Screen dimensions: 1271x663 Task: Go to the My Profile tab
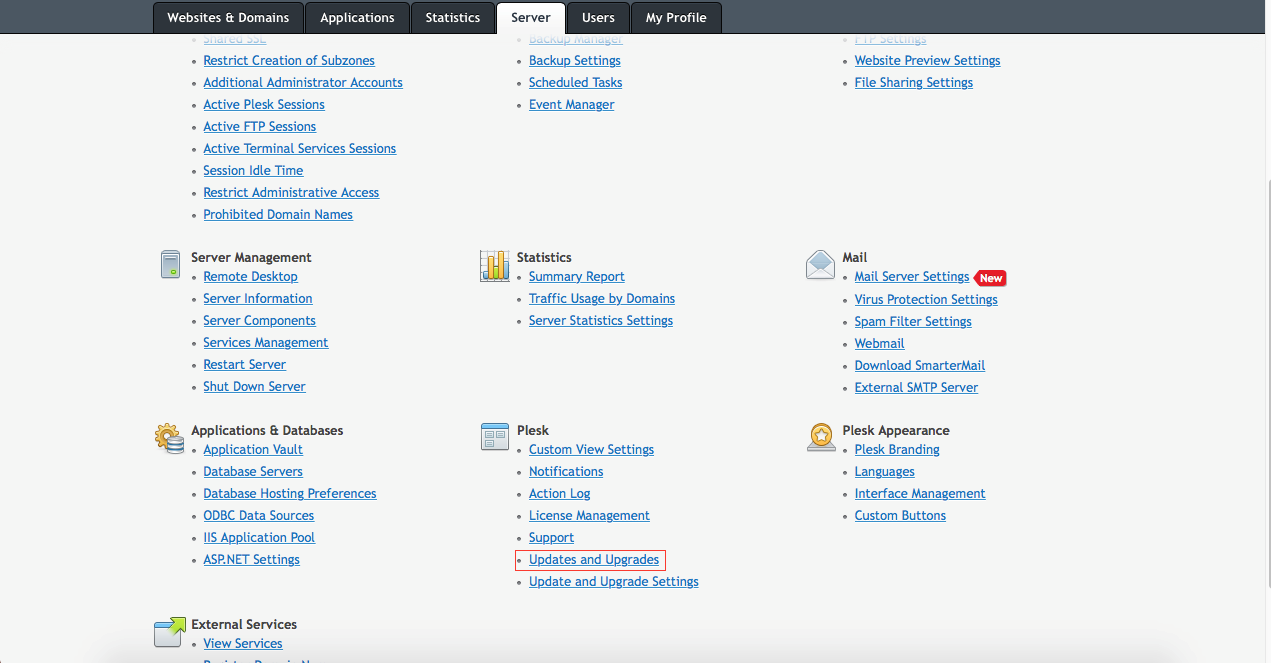click(x=676, y=17)
